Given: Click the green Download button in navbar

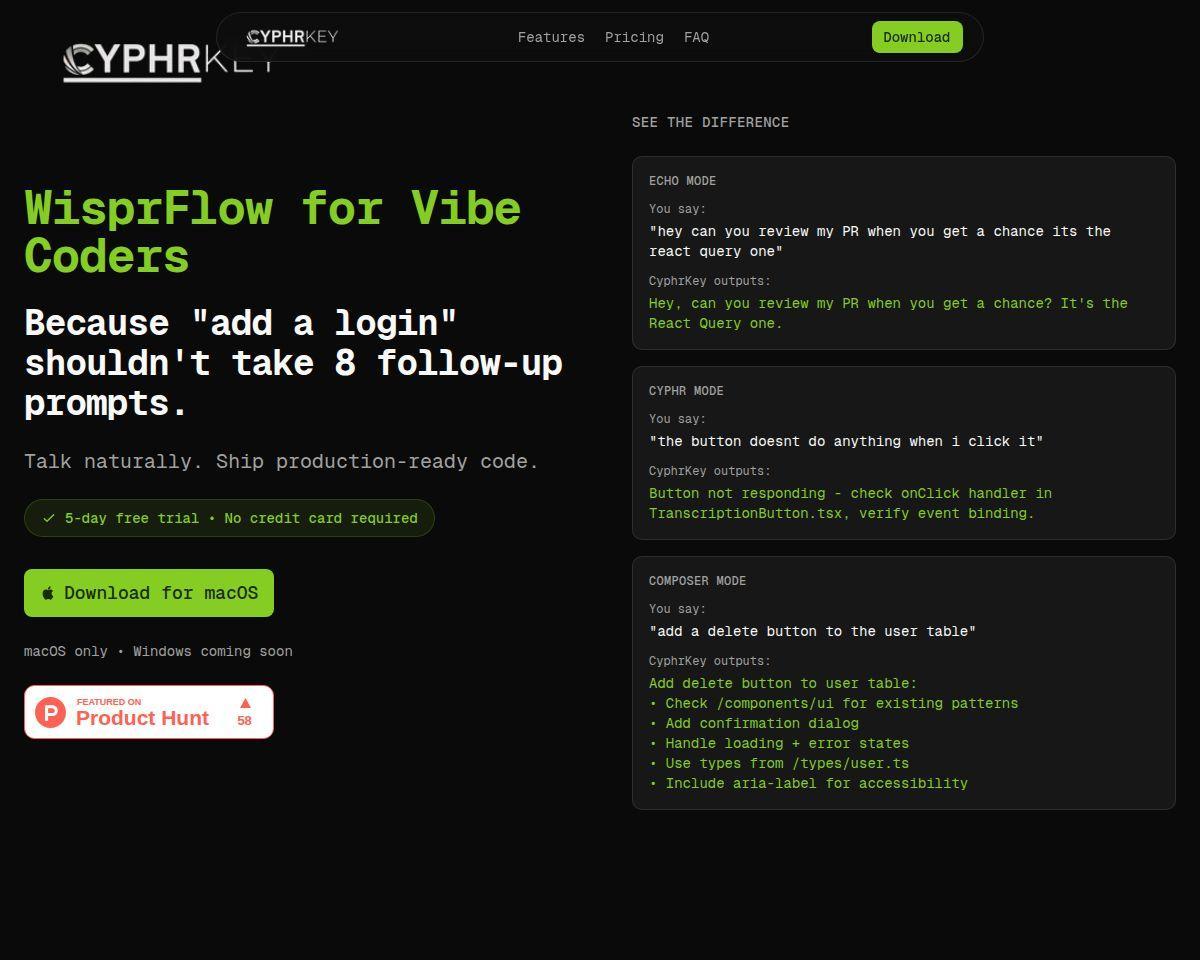Looking at the screenshot, I should coord(917,37).
